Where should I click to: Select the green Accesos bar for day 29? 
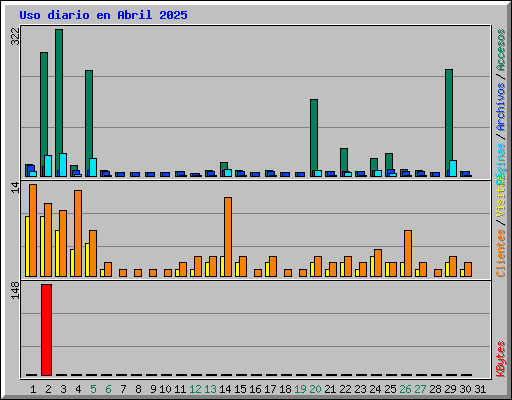(449, 123)
